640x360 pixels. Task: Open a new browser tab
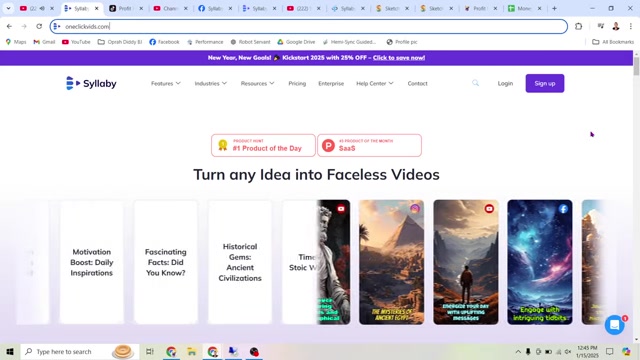pos(554,8)
